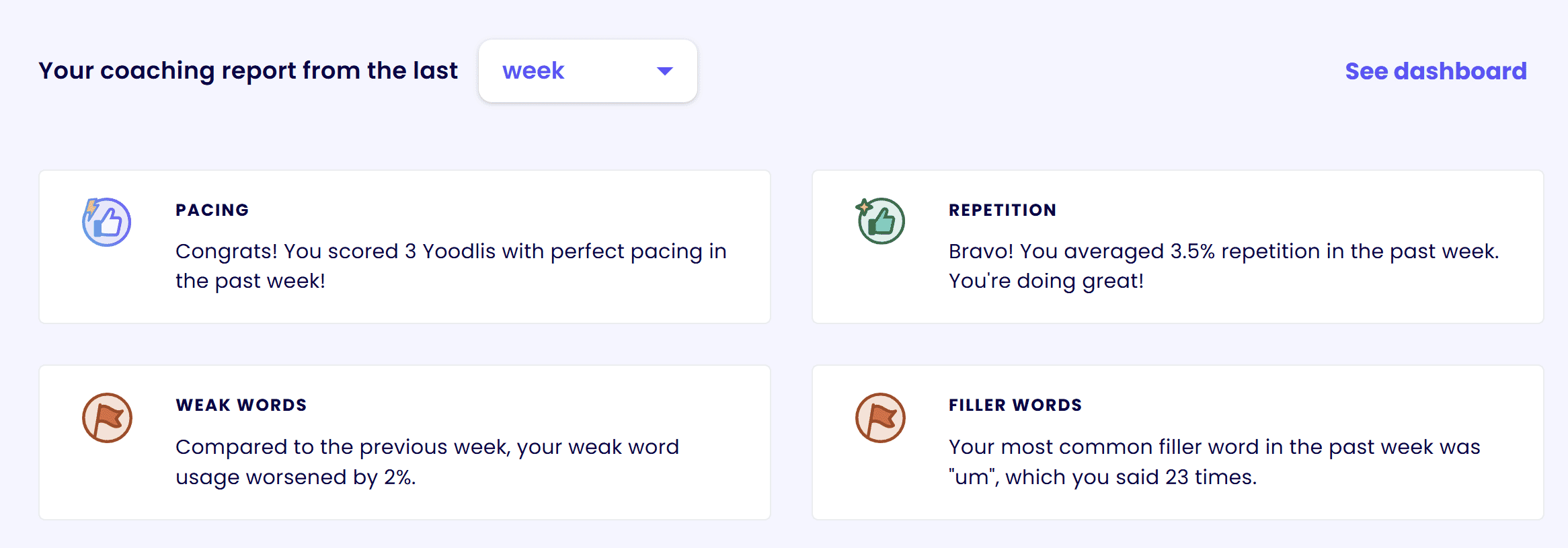
Task: Open the time period dropdown showing week
Action: pos(586,71)
